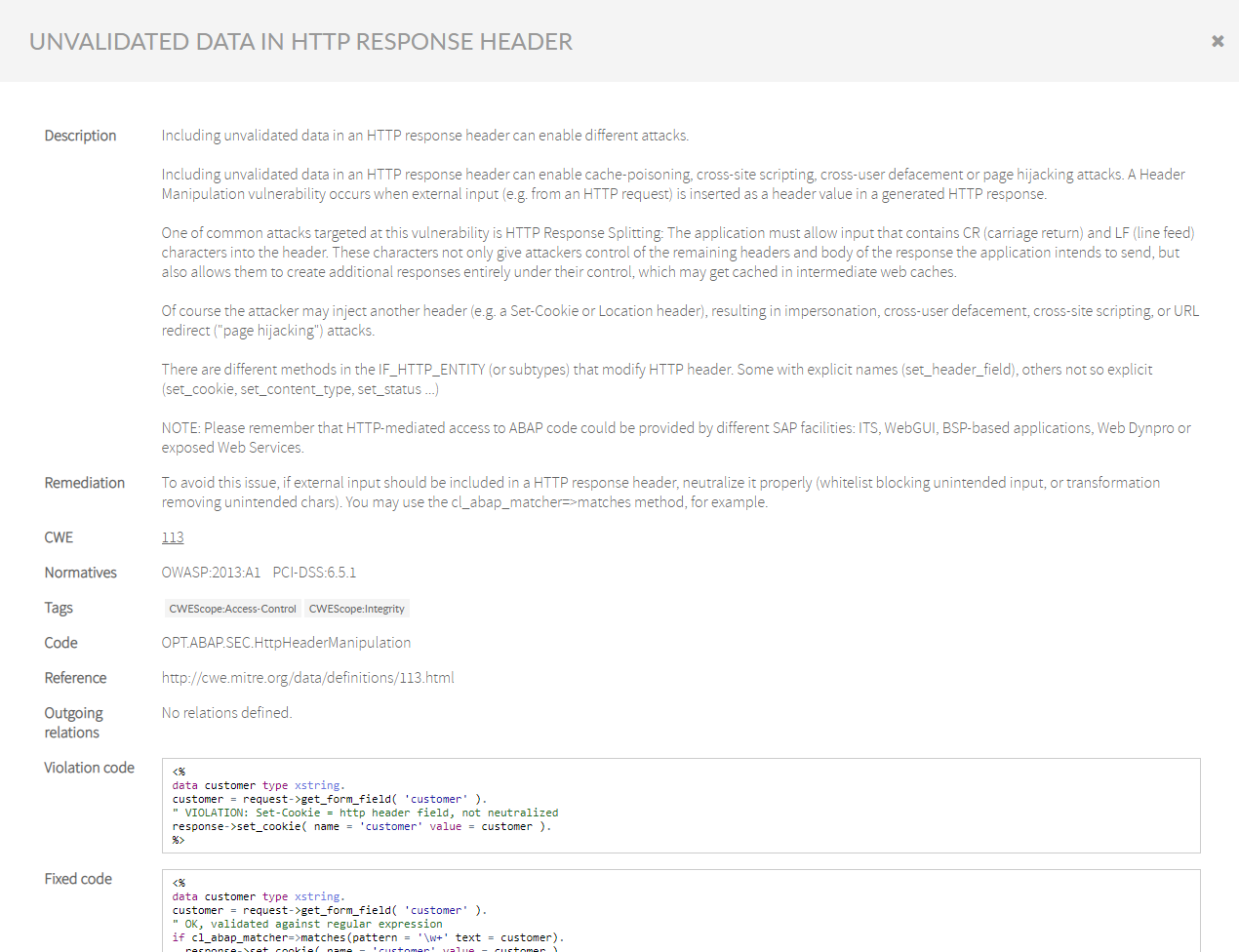Open the CWE 113 link
1239x952 pixels.
tap(173, 536)
